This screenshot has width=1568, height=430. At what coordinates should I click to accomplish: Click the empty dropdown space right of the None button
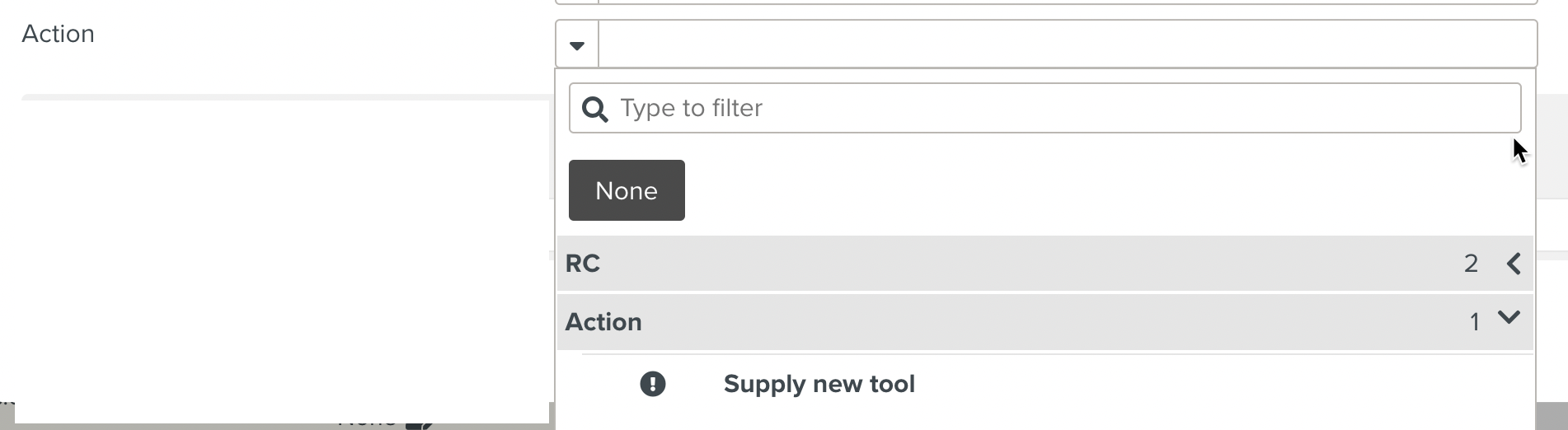pyautogui.click(x=1072, y=190)
